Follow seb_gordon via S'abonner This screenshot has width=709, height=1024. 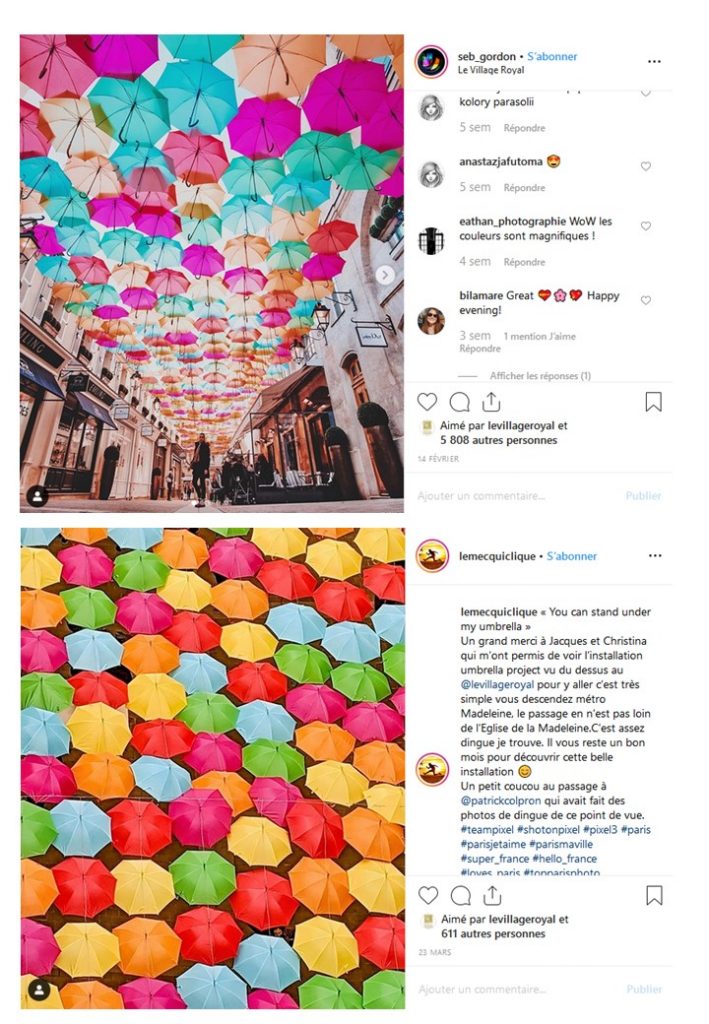[552, 57]
